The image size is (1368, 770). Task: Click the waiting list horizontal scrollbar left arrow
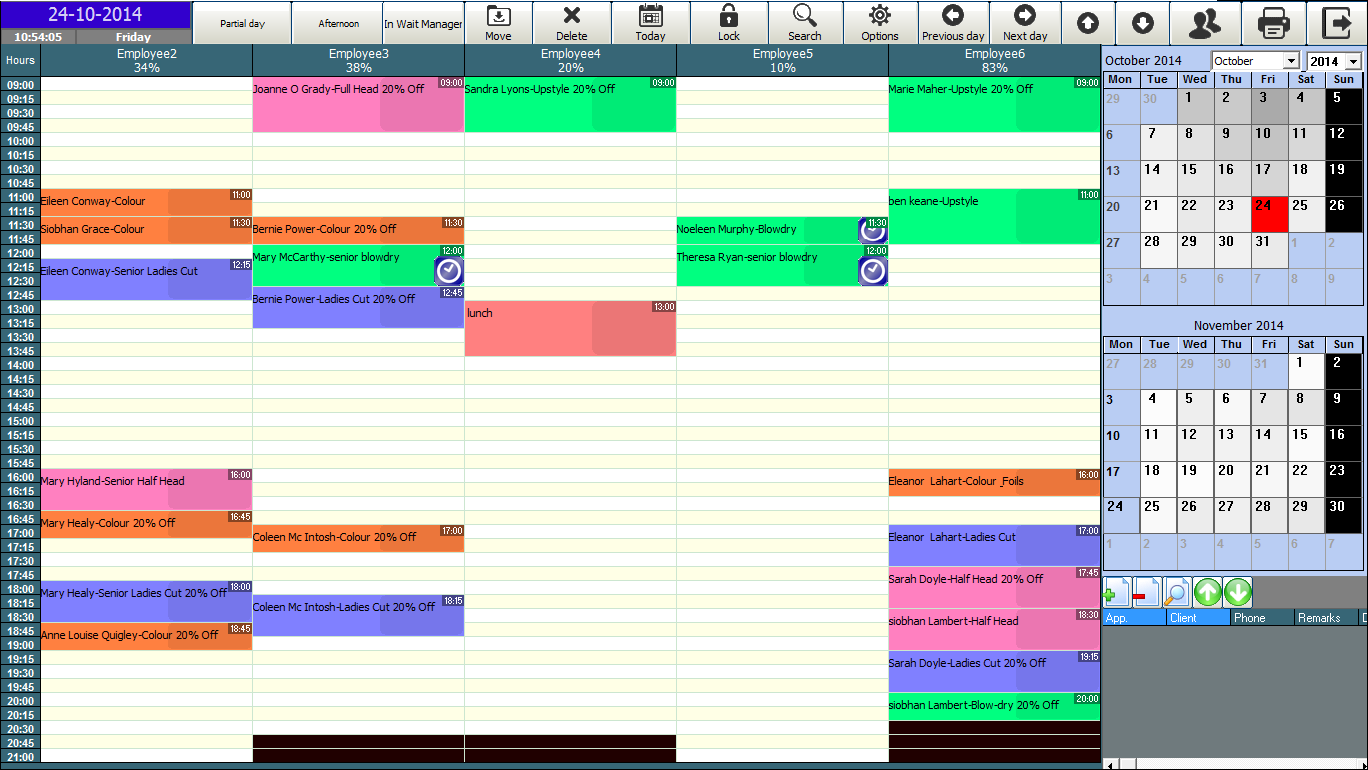pyautogui.click(x=1109, y=764)
